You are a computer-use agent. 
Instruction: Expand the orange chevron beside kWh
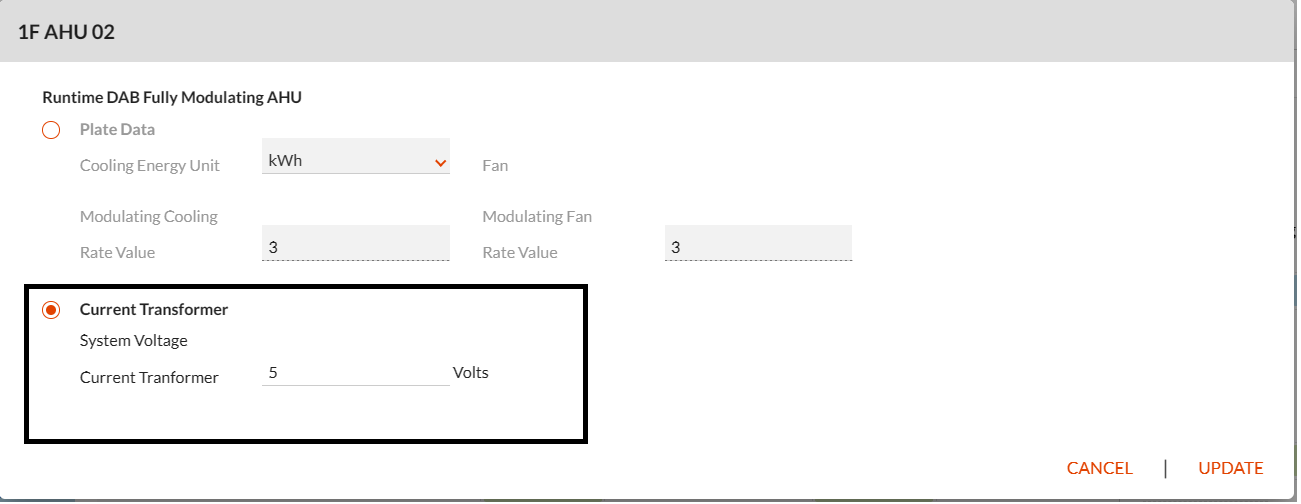(x=440, y=162)
